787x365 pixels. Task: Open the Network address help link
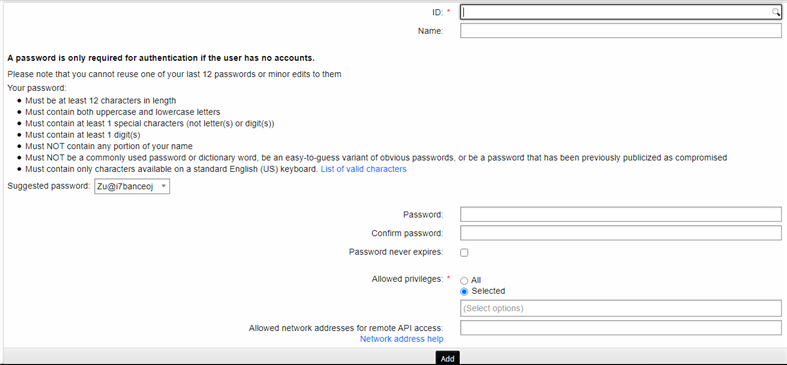[x=402, y=339]
